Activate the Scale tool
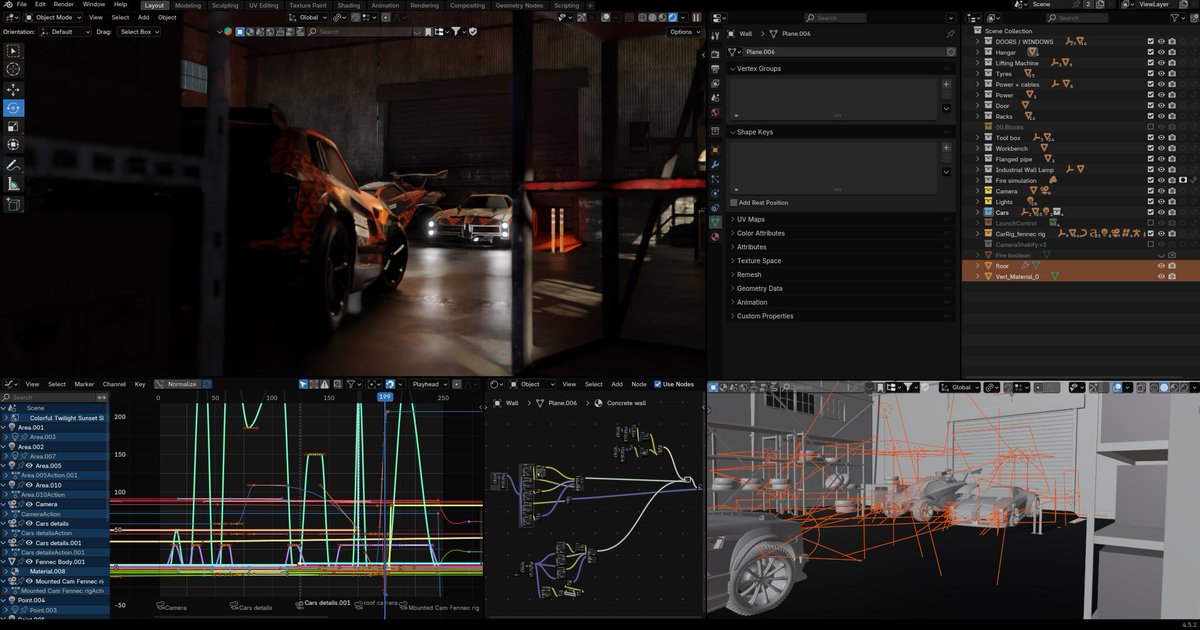1200x630 pixels. pos(13,127)
